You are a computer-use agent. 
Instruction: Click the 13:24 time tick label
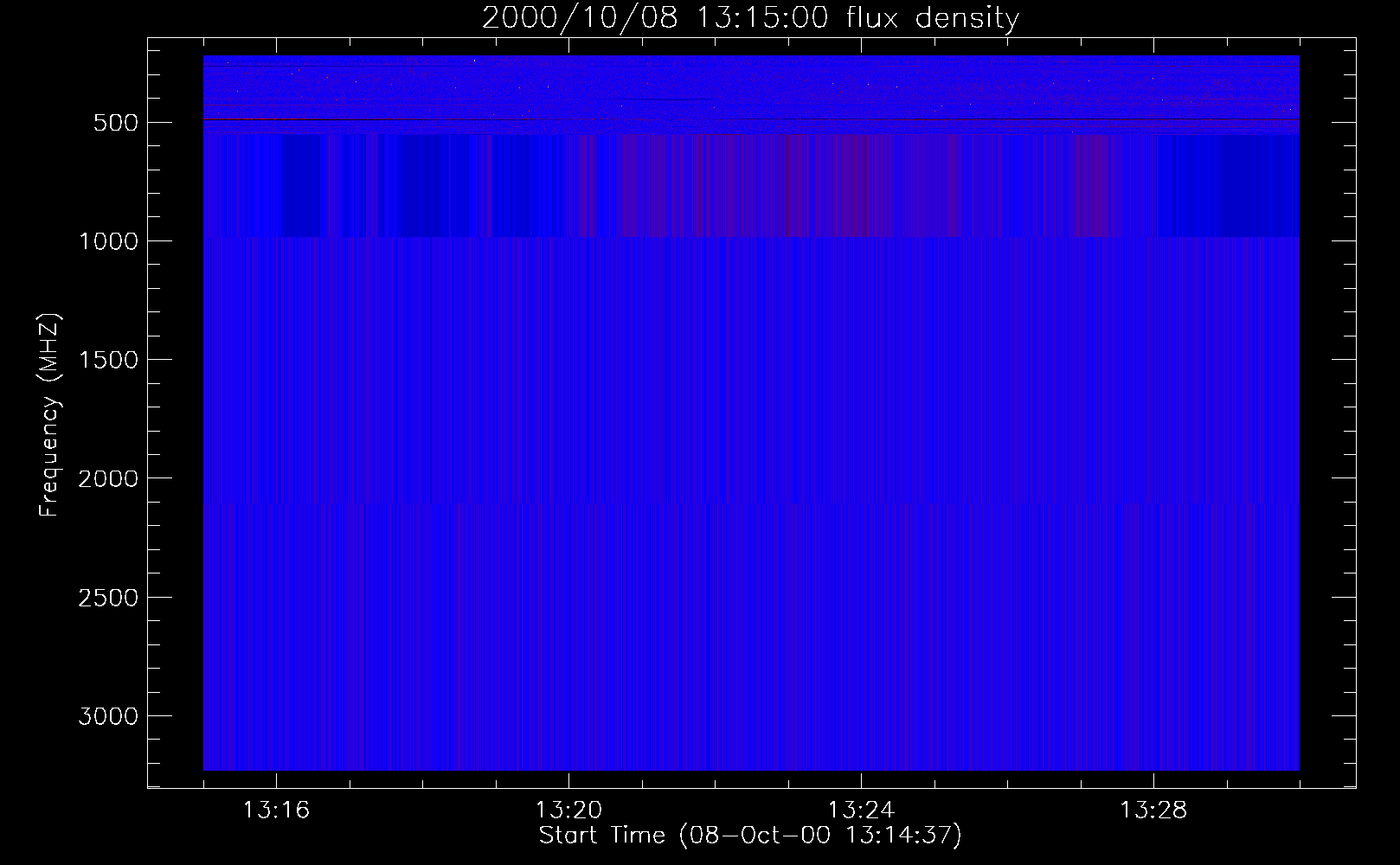[861, 811]
